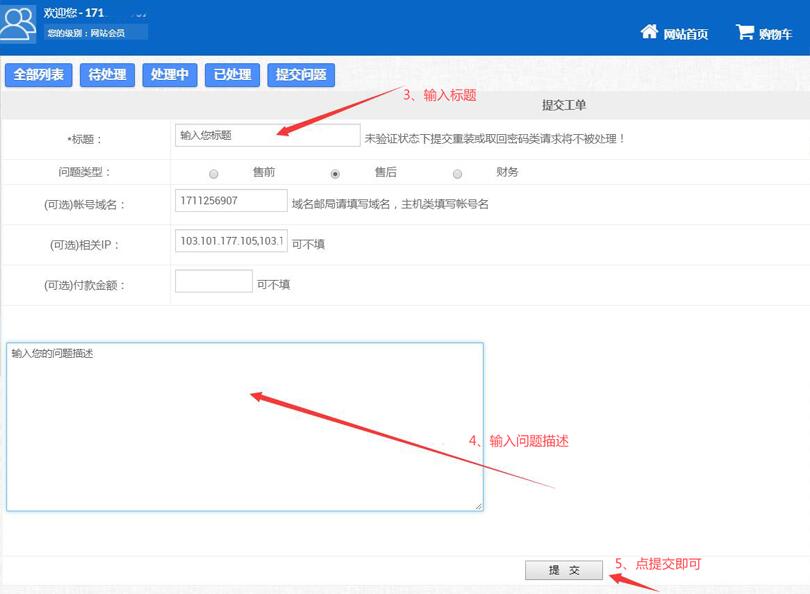Focus the 帐号域名 input field
The width and height of the screenshot is (810, 594).
(231, 201)
